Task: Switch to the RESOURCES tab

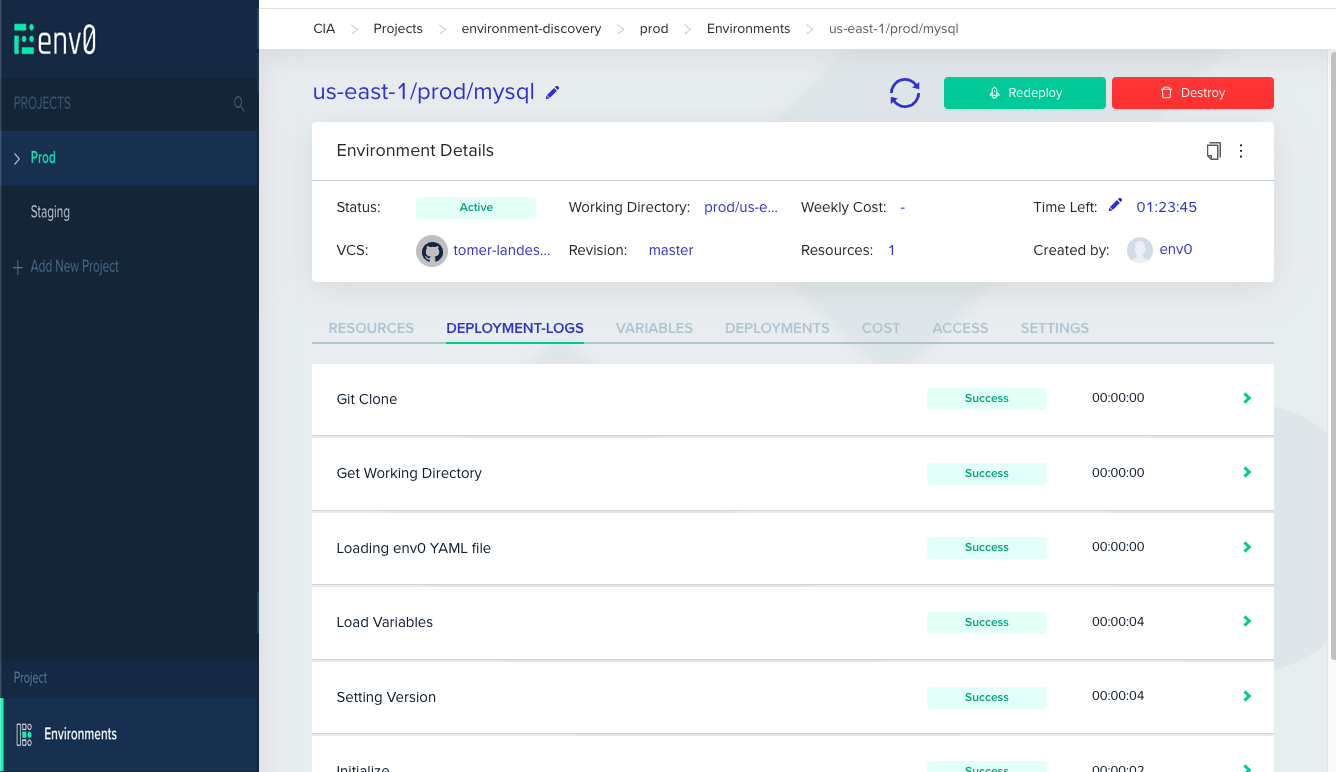Action: pyautogui.click(x=371, y=328)
